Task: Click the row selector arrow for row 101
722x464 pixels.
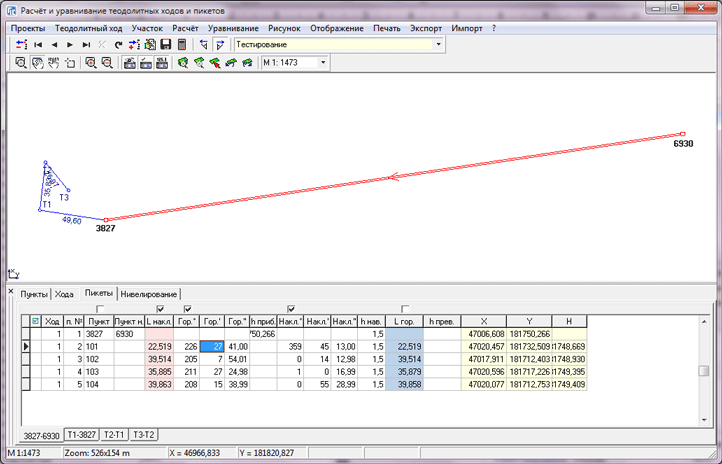Action: (x=26, y=347)
